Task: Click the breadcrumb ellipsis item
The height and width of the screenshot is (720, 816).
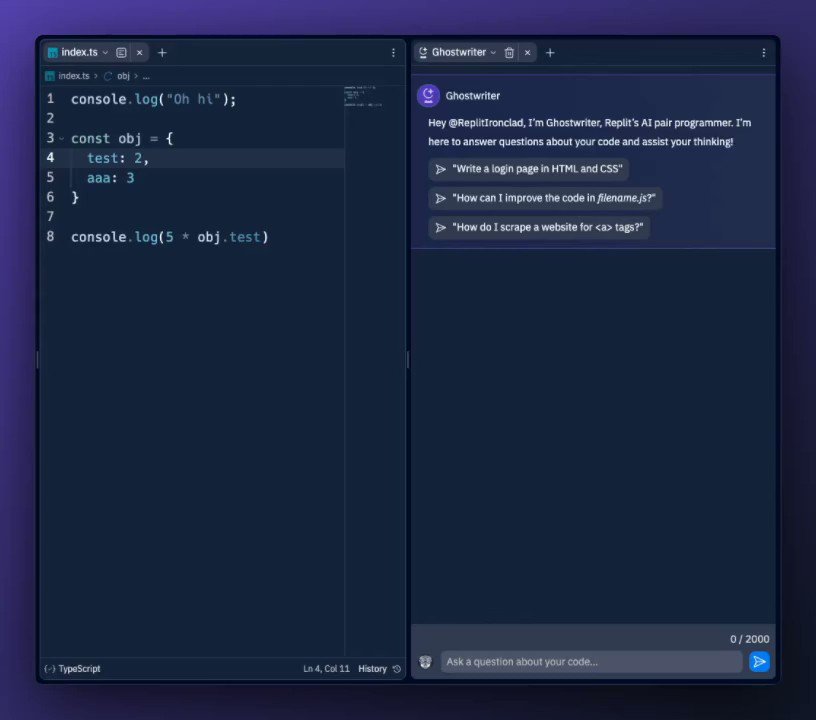Action: pyautogui.click(x=146, y=76)
